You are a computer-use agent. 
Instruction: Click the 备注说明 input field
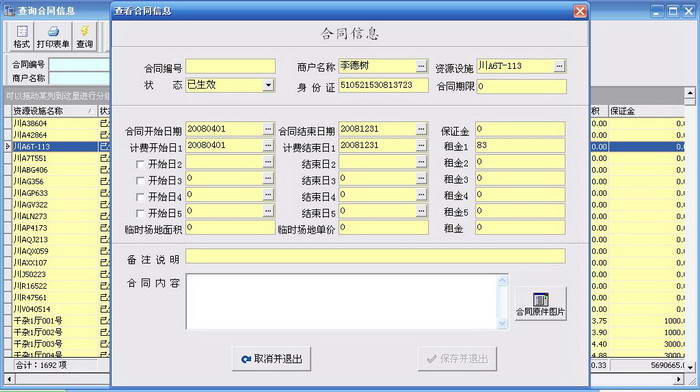(x=375, y=256)
